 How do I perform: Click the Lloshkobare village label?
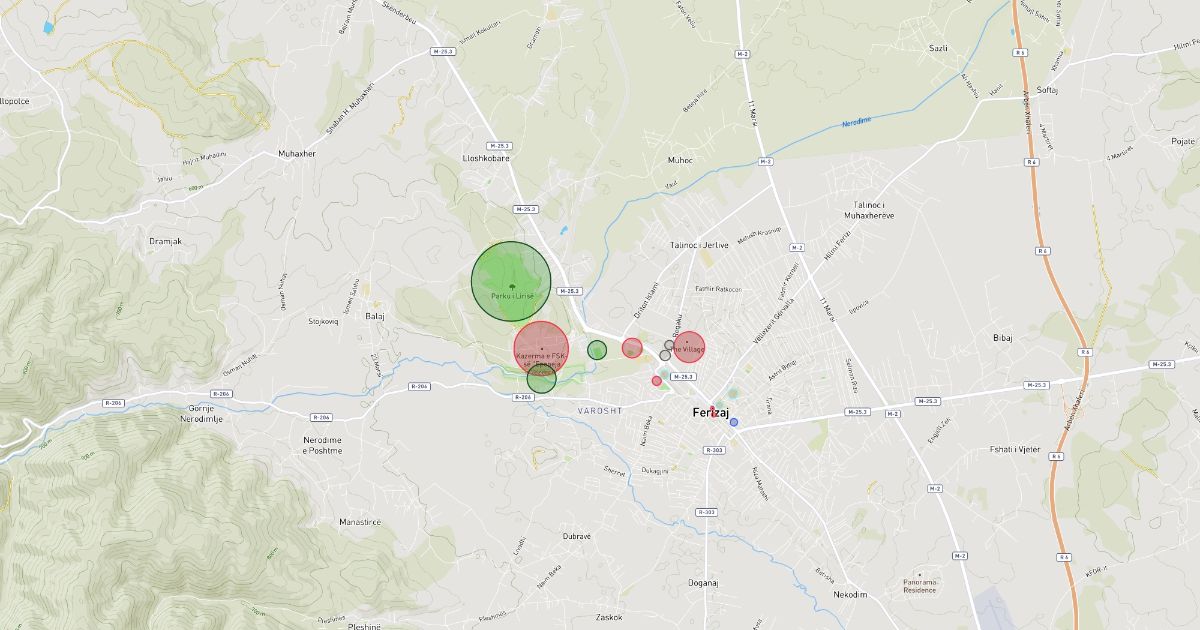[486, 158]
